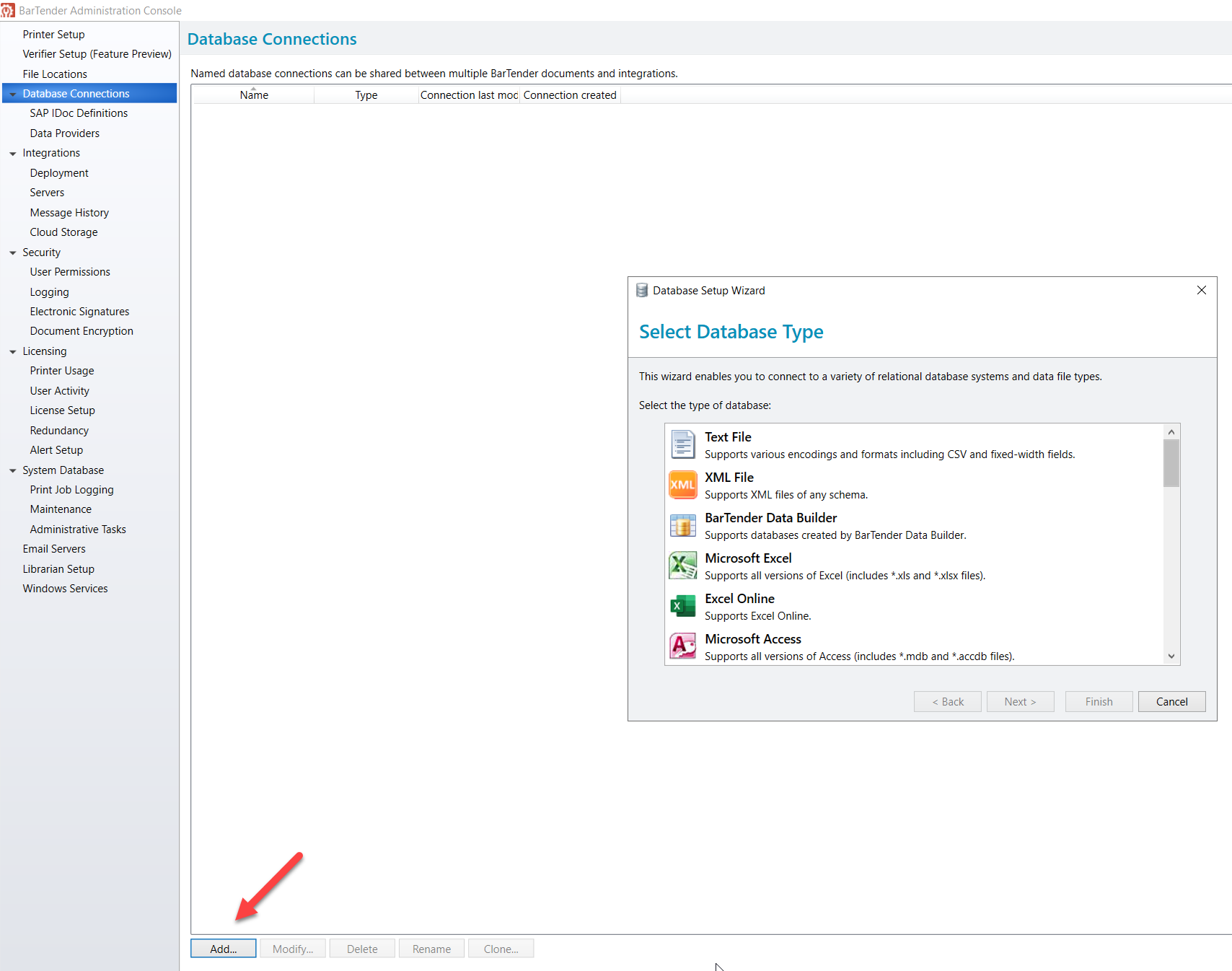
Task: Click the database list scroll-up arrow
Action: (1171, 432)
